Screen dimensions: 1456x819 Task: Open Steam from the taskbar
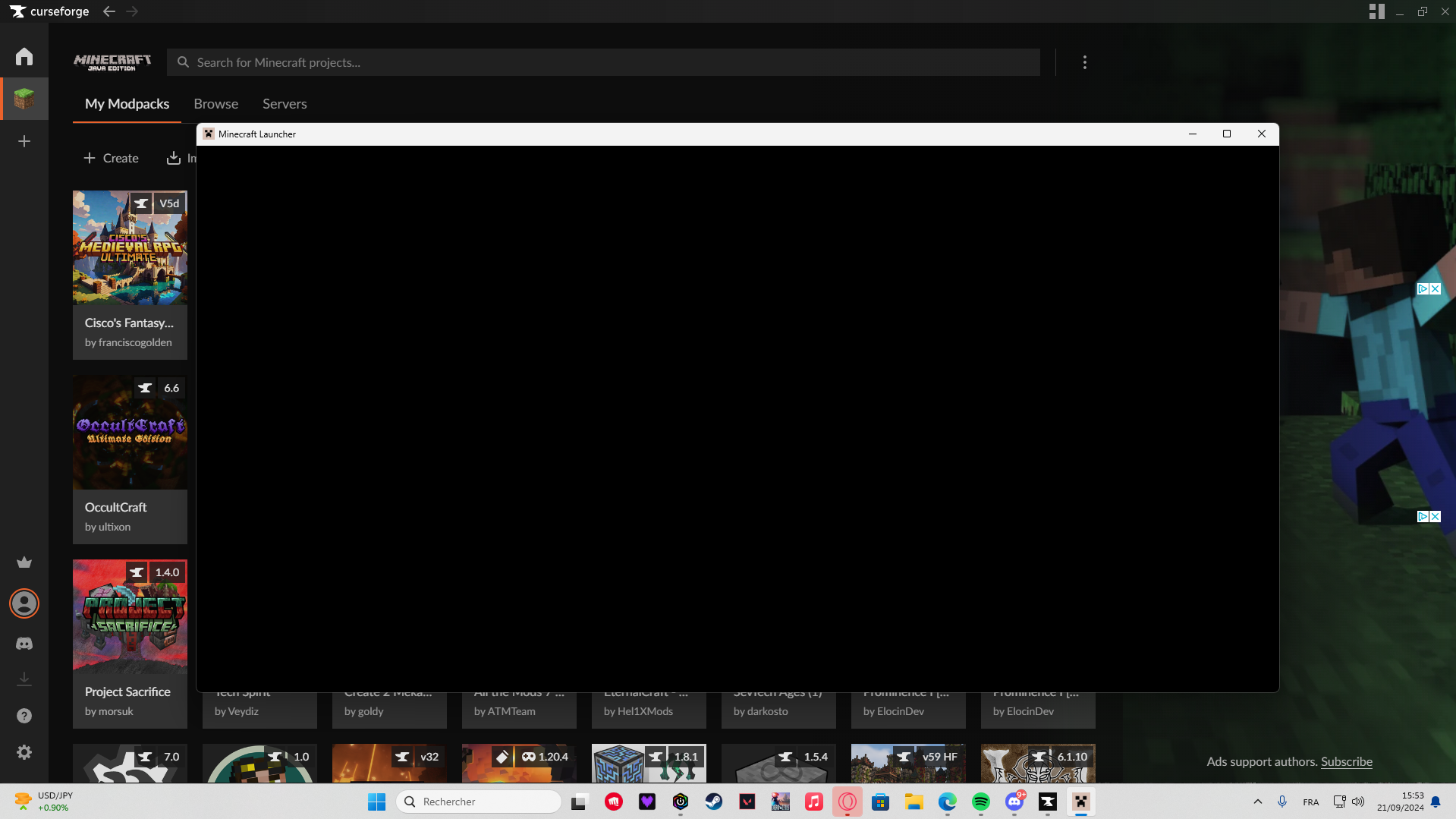[x=714, y=802]
